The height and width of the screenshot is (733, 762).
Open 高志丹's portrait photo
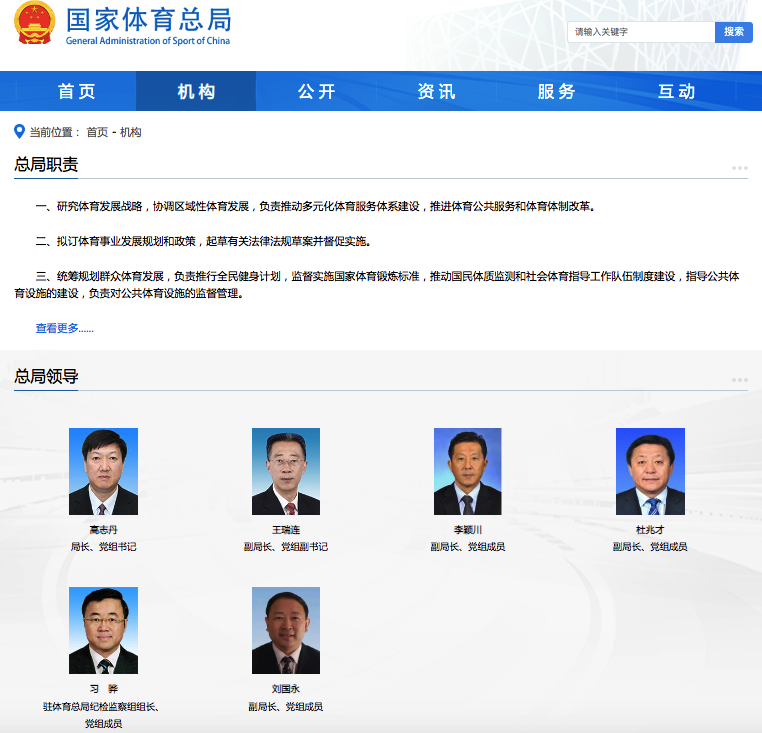[x=103, y=471]
